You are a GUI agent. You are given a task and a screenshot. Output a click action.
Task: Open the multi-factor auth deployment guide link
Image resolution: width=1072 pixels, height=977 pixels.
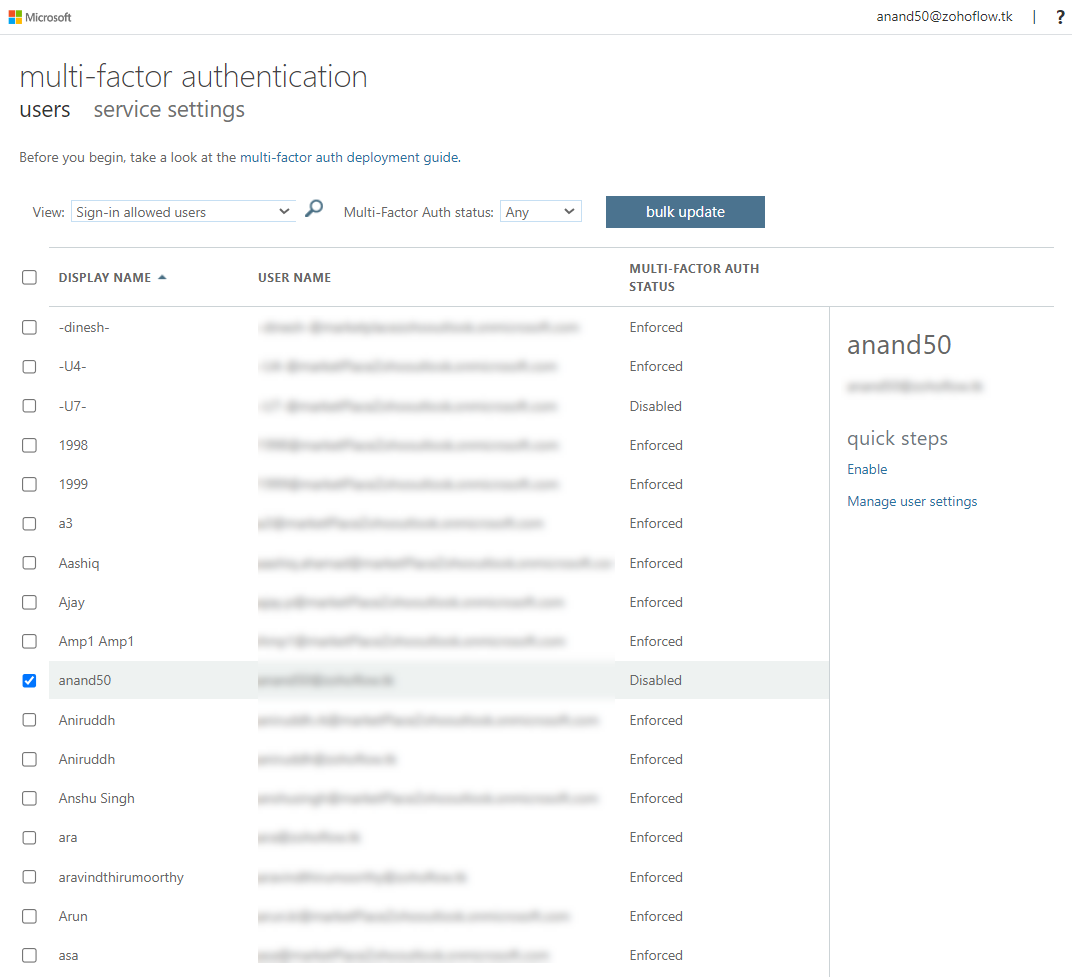click(x=349, y=157)
